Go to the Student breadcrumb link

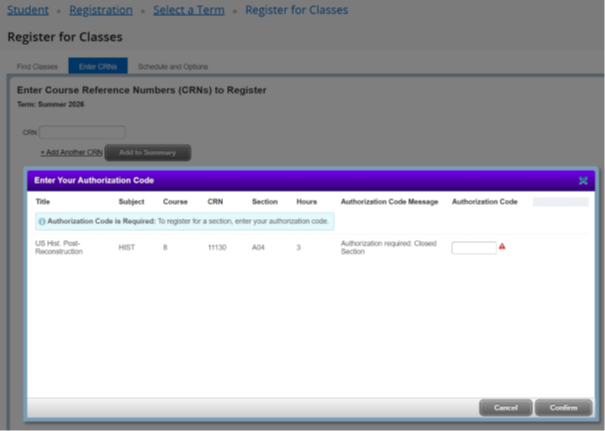click(x=28, y=10)
